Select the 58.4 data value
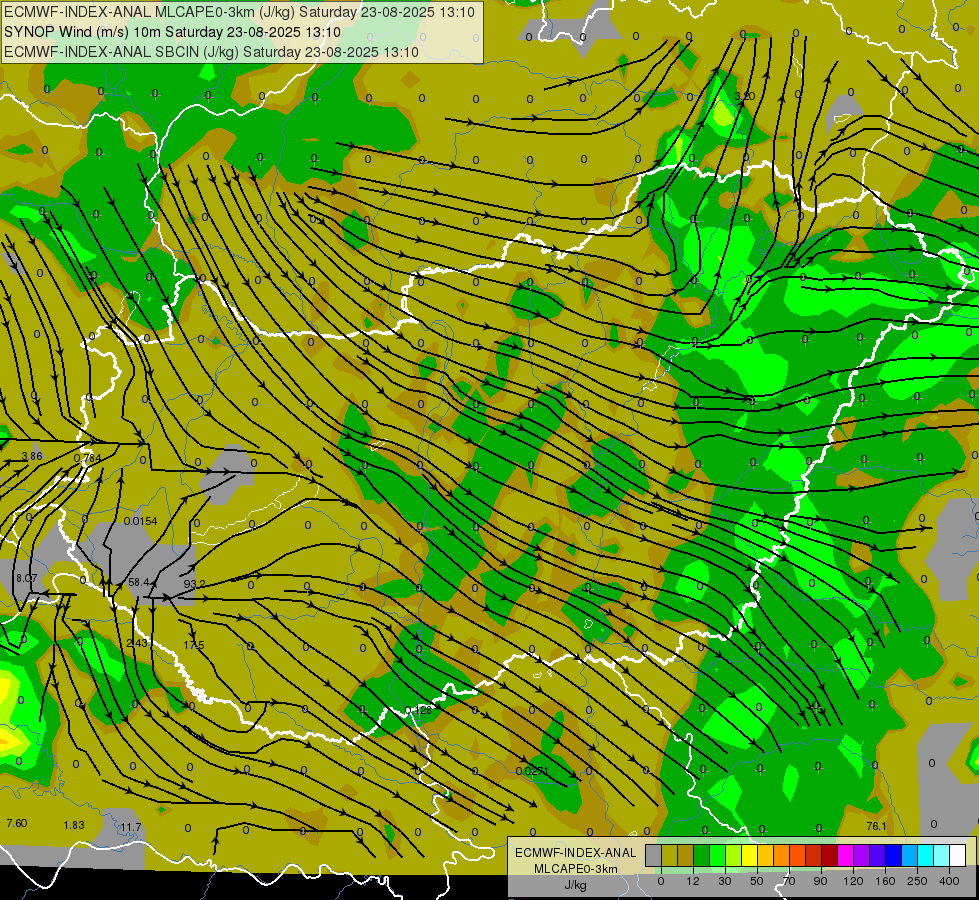This screenshot has width=979, height=900. click(x=139, y=582)
